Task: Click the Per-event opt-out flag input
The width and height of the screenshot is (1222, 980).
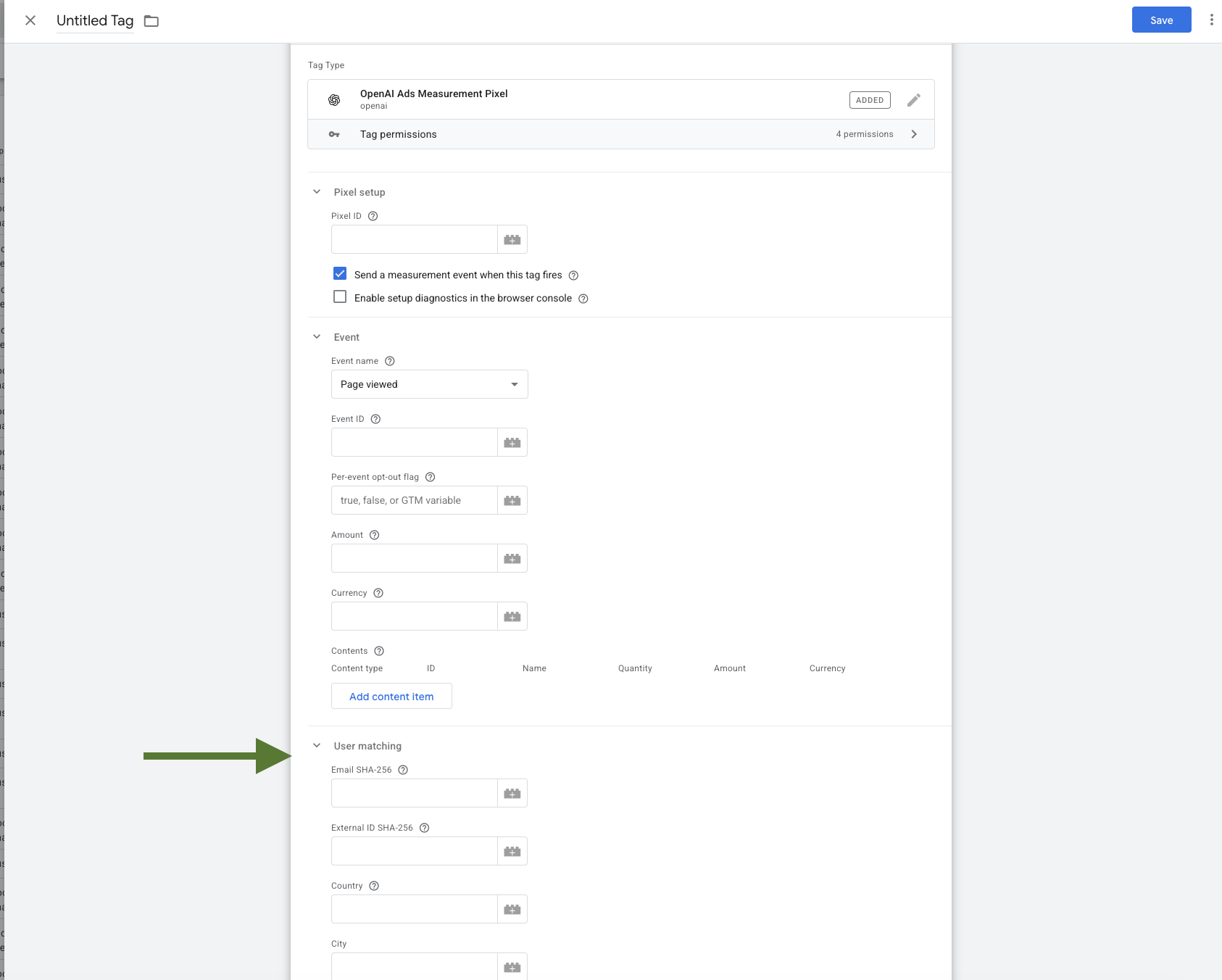Action: (x=414, y=500)
